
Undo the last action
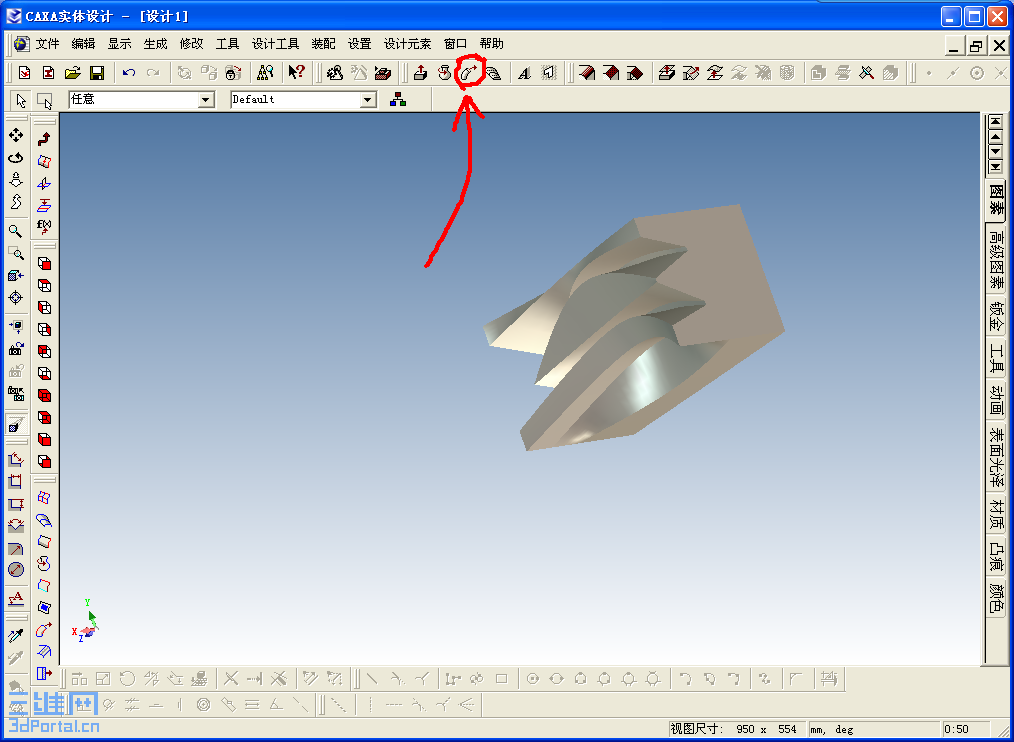click(x=129, y=72)
